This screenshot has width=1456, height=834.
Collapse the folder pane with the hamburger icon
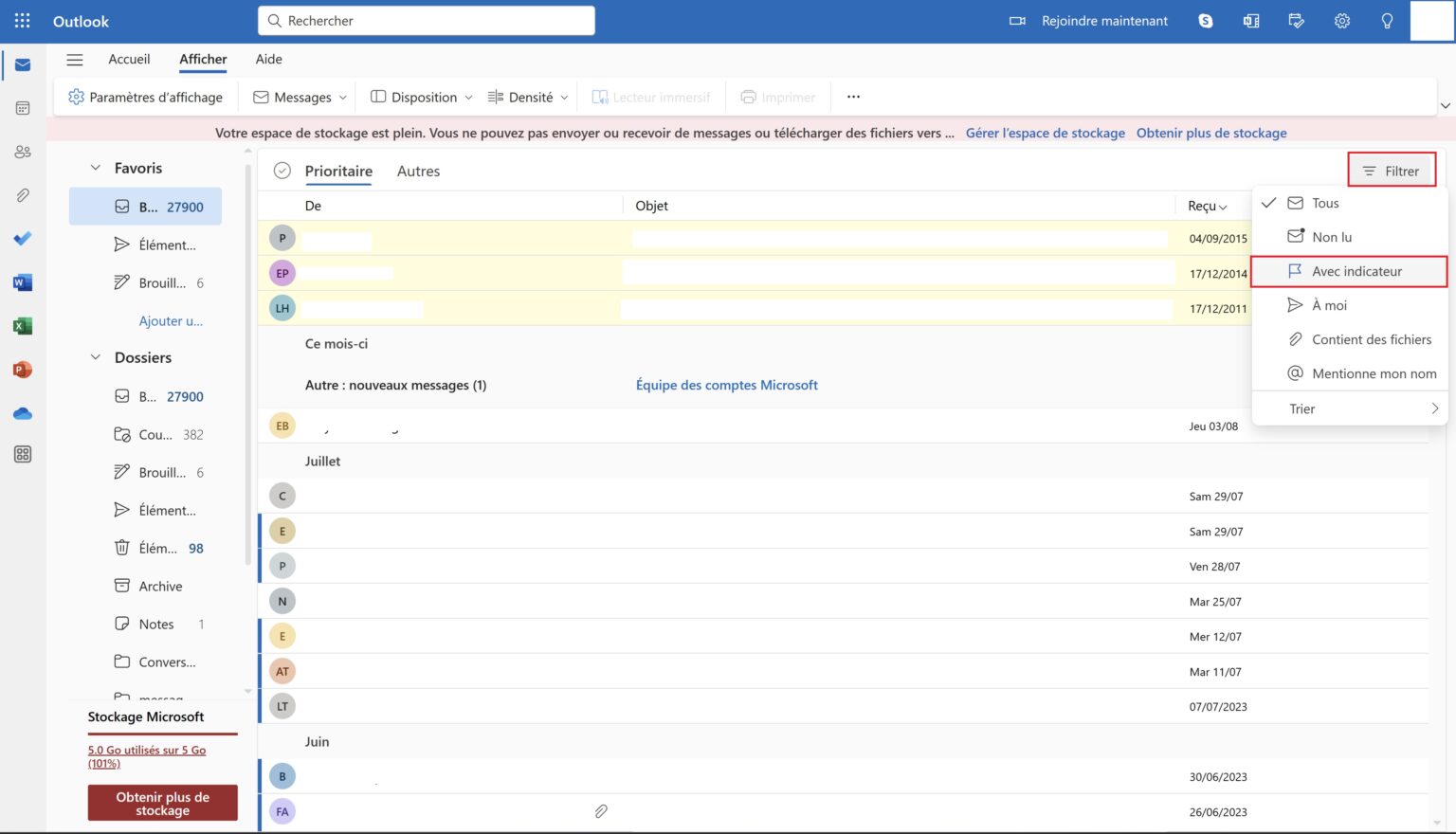74,59
